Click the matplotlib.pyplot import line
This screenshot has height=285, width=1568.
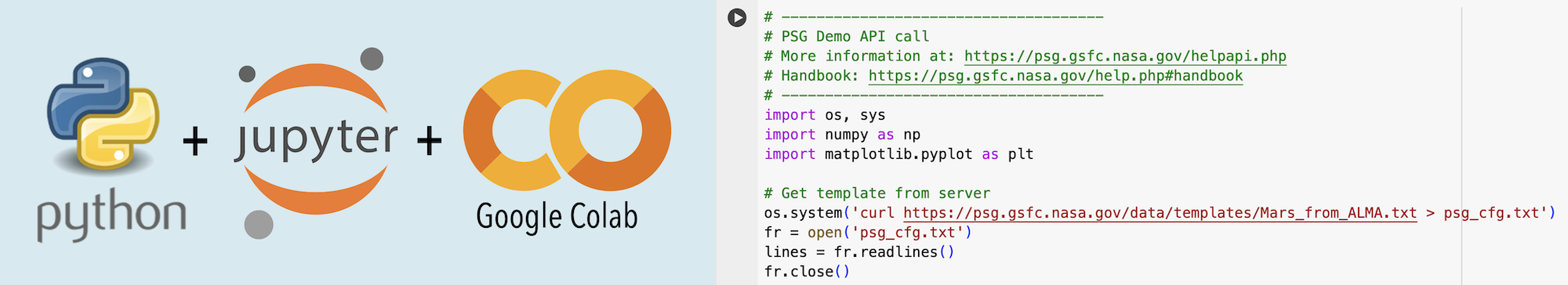click(x=898, y=154)
